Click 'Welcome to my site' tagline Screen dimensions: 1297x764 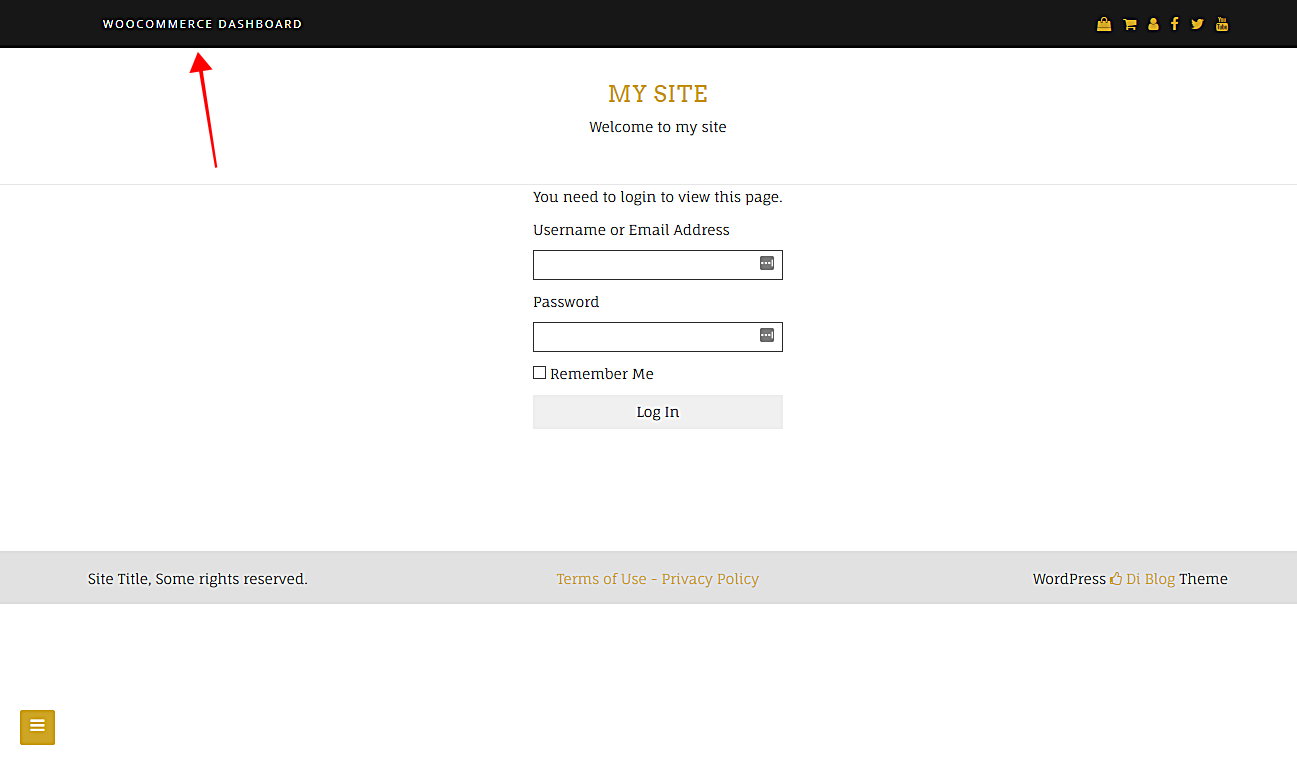tap(658, 127)
